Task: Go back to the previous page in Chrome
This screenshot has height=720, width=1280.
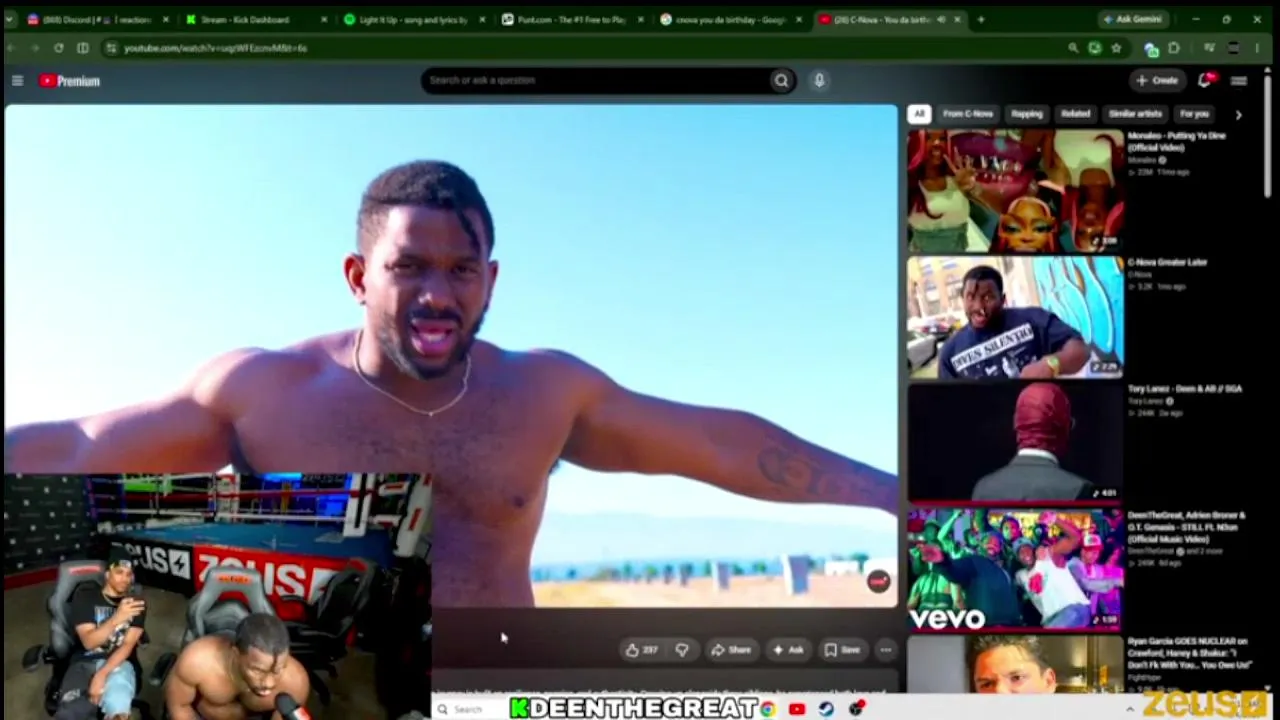Action: pos(11,48)
